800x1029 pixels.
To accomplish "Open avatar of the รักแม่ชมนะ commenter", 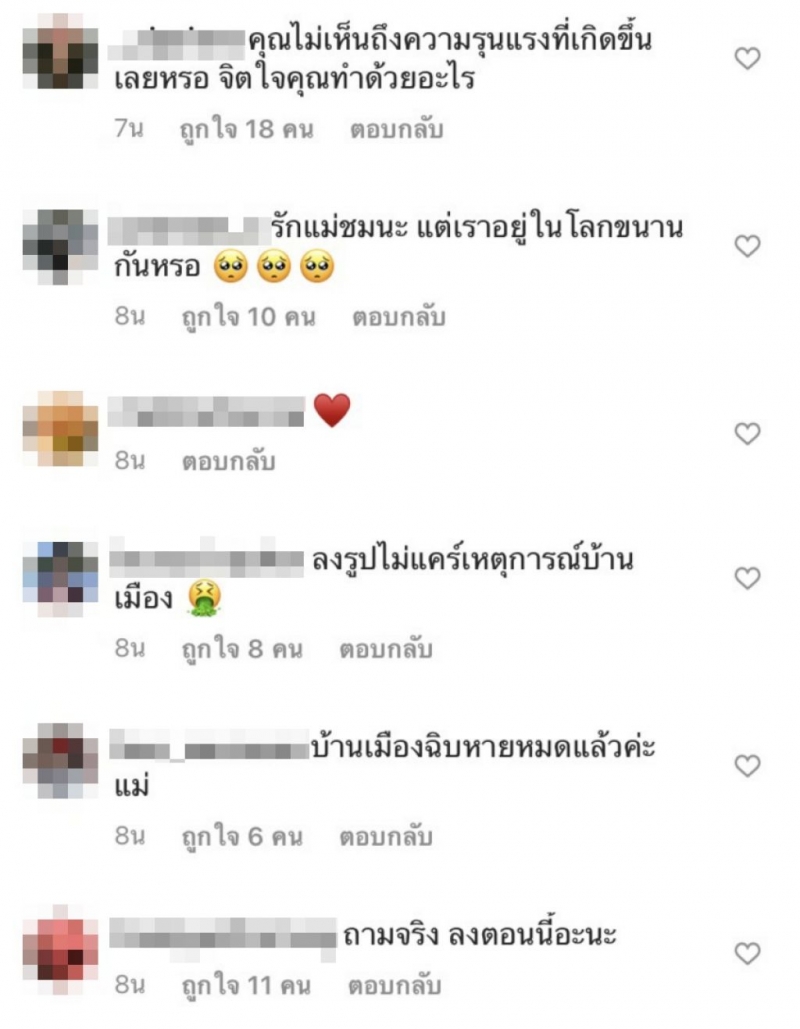I will tap(60, 247).
